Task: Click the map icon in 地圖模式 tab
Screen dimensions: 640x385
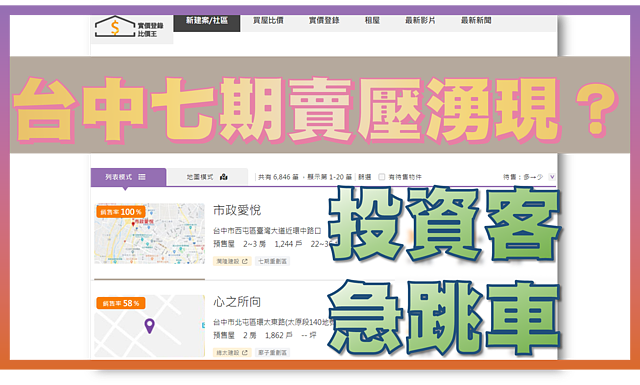Action: [x=224, y=177]
